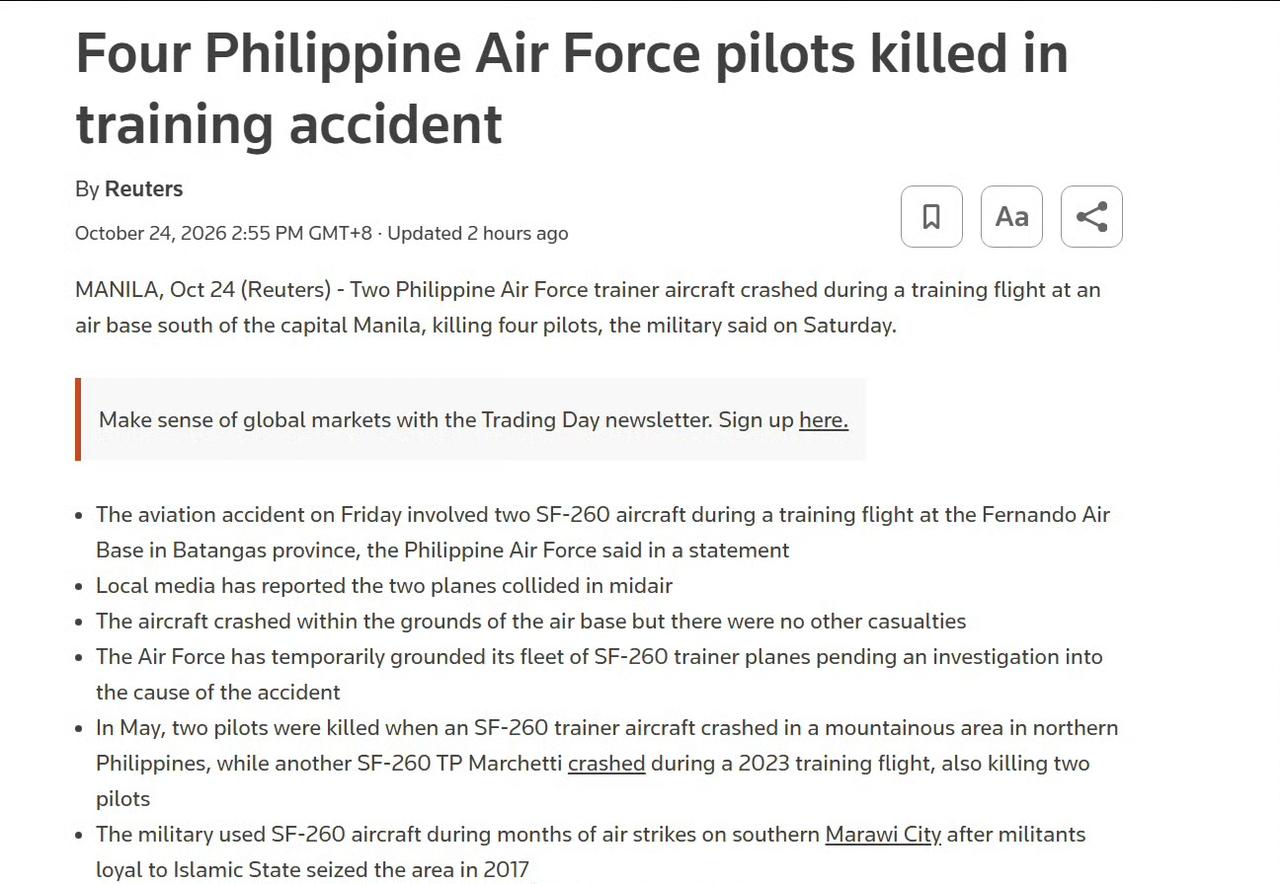Save the article with the bookmark icon
The width and height of the screenshot is (1280, 884).
click(x=931, y=216)
